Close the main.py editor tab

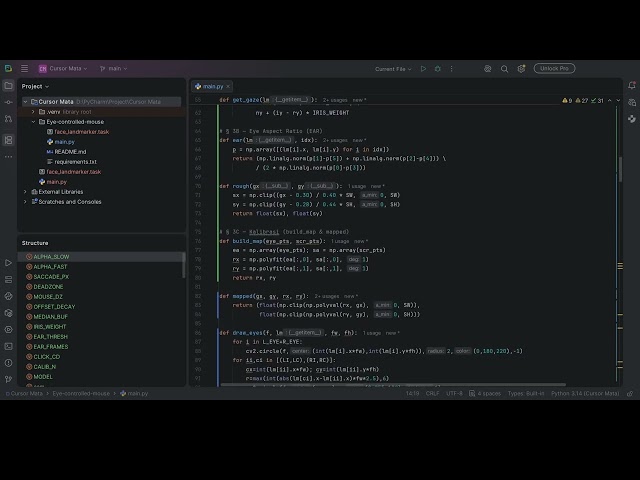(x=228, y=87)
